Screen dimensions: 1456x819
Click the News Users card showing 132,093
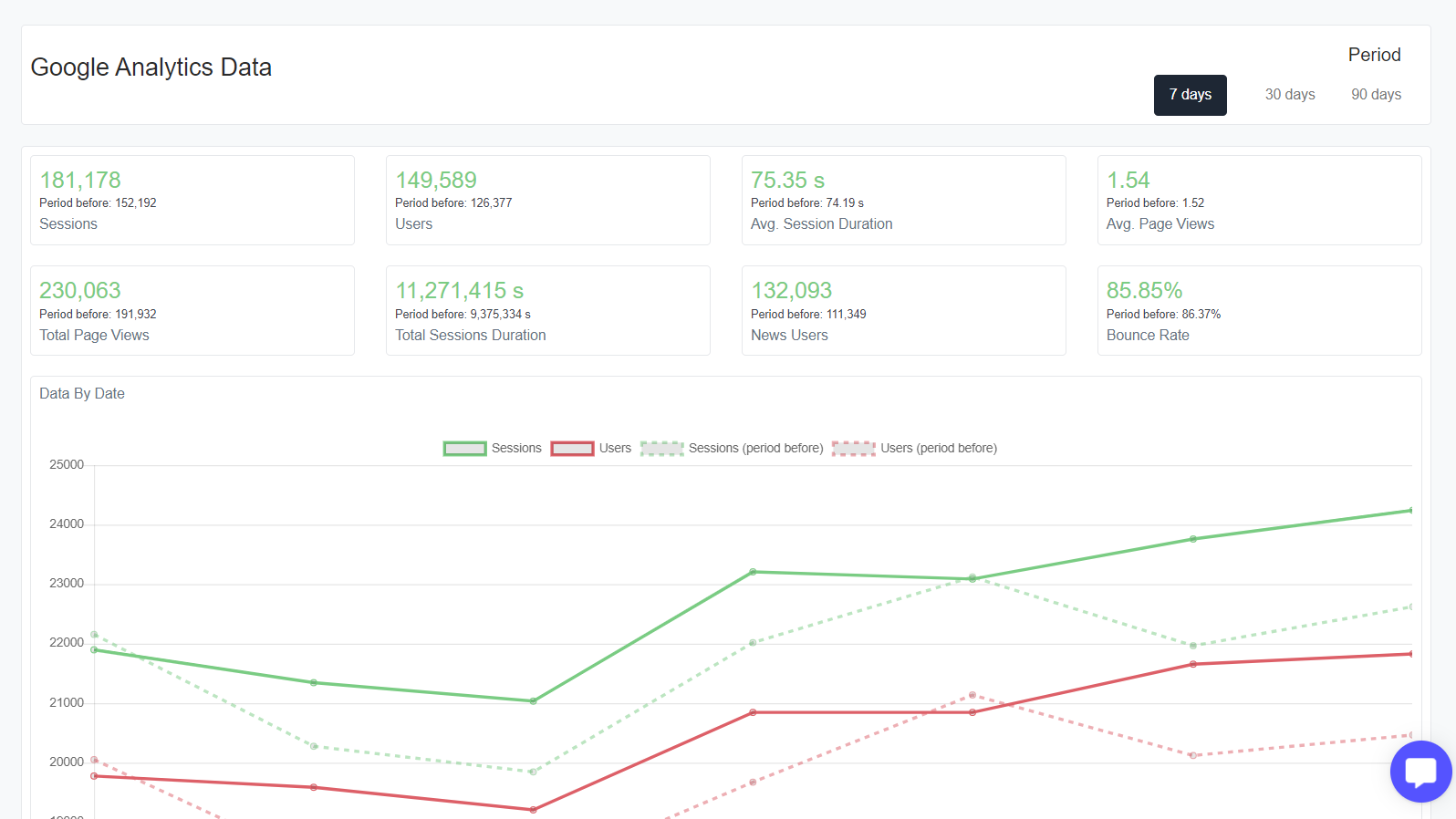point(904,311)
